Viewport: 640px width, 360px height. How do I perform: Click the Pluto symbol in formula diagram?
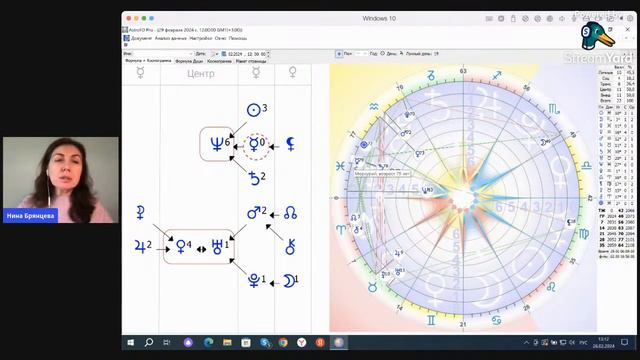(254, 280)
